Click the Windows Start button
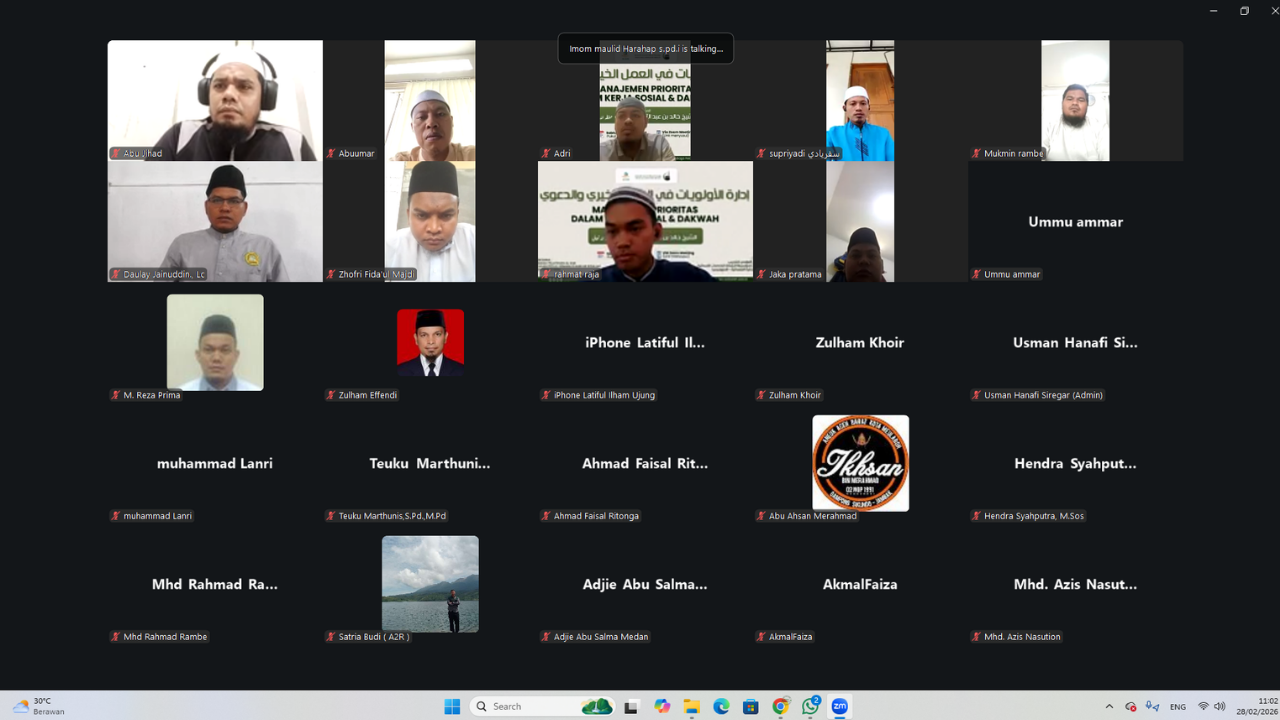This screenshot has height=720, width=1280. [x=452, y=706]
